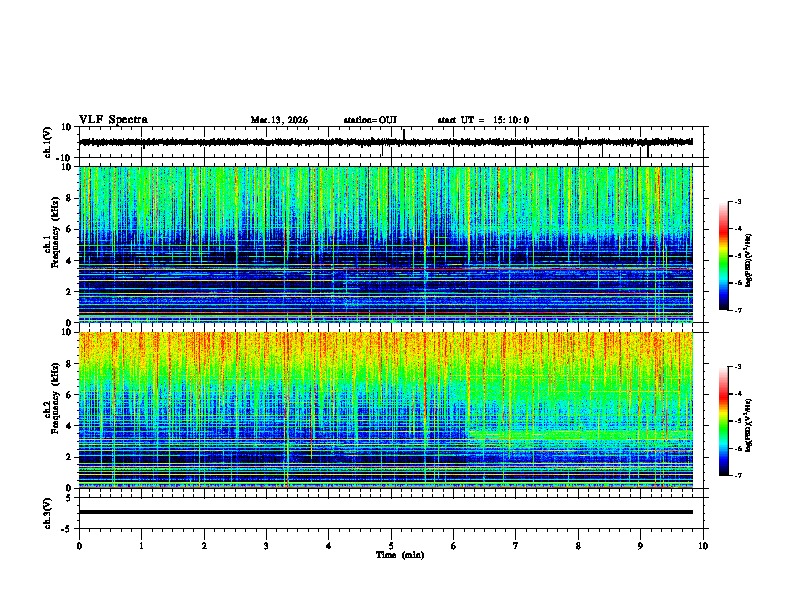This screenshot has height=612, width=792.
Task: Click the "station=OUJ" label
Action: [x=370, y=120]
